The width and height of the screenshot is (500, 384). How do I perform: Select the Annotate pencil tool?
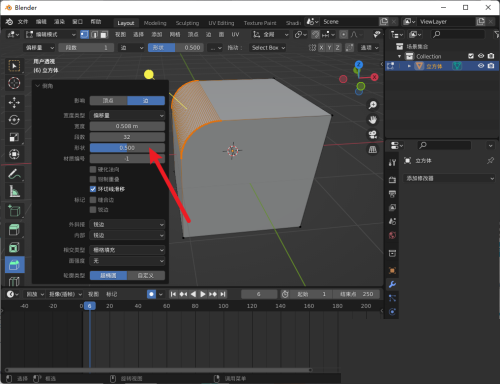pos(14,174)
